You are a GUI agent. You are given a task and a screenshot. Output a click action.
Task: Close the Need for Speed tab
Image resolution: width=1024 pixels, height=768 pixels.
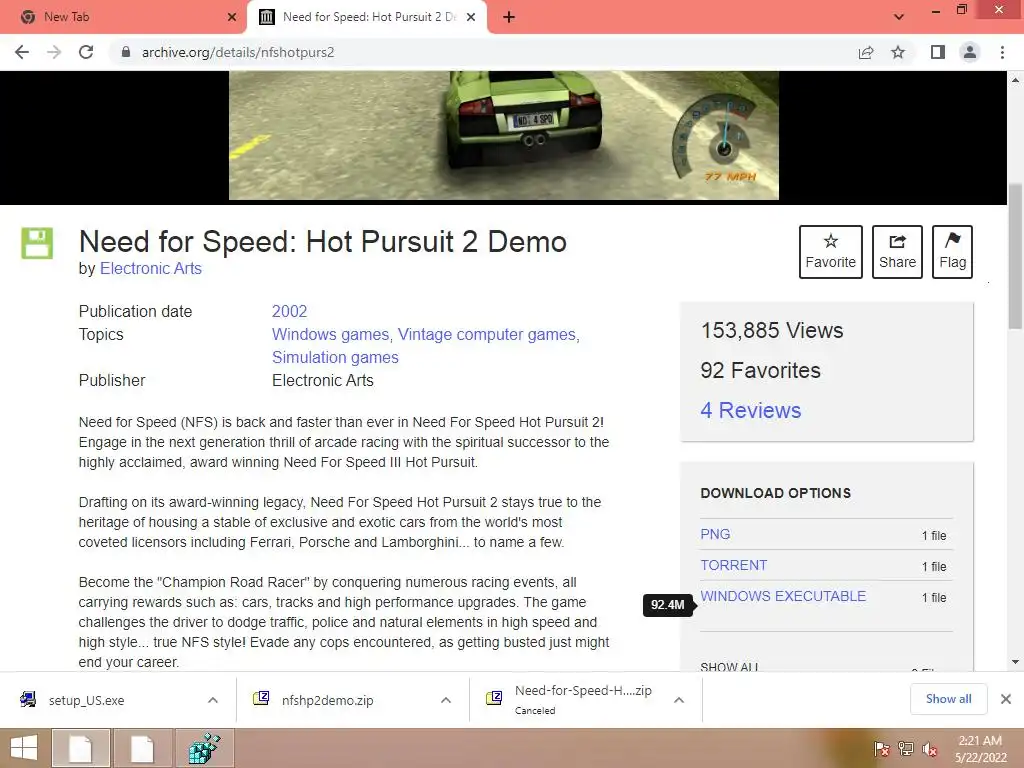click(471, 17)
